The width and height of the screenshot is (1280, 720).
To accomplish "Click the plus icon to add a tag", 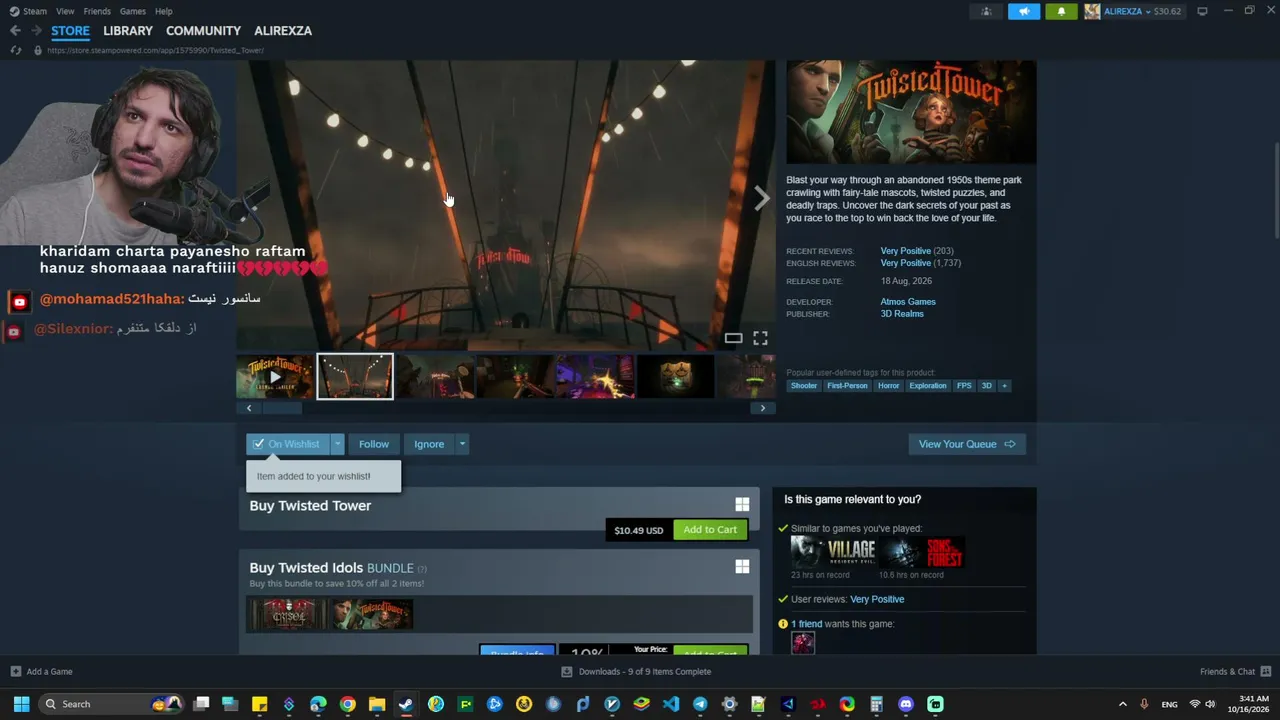I will point(1004,386).
